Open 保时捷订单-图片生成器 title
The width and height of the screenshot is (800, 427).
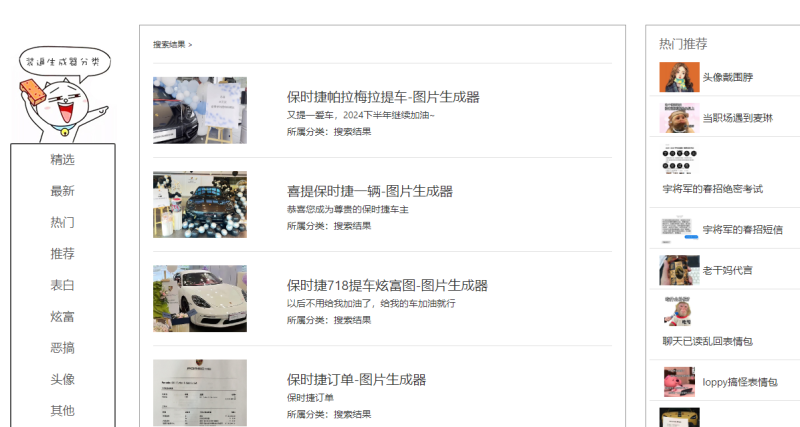(356, 380)
